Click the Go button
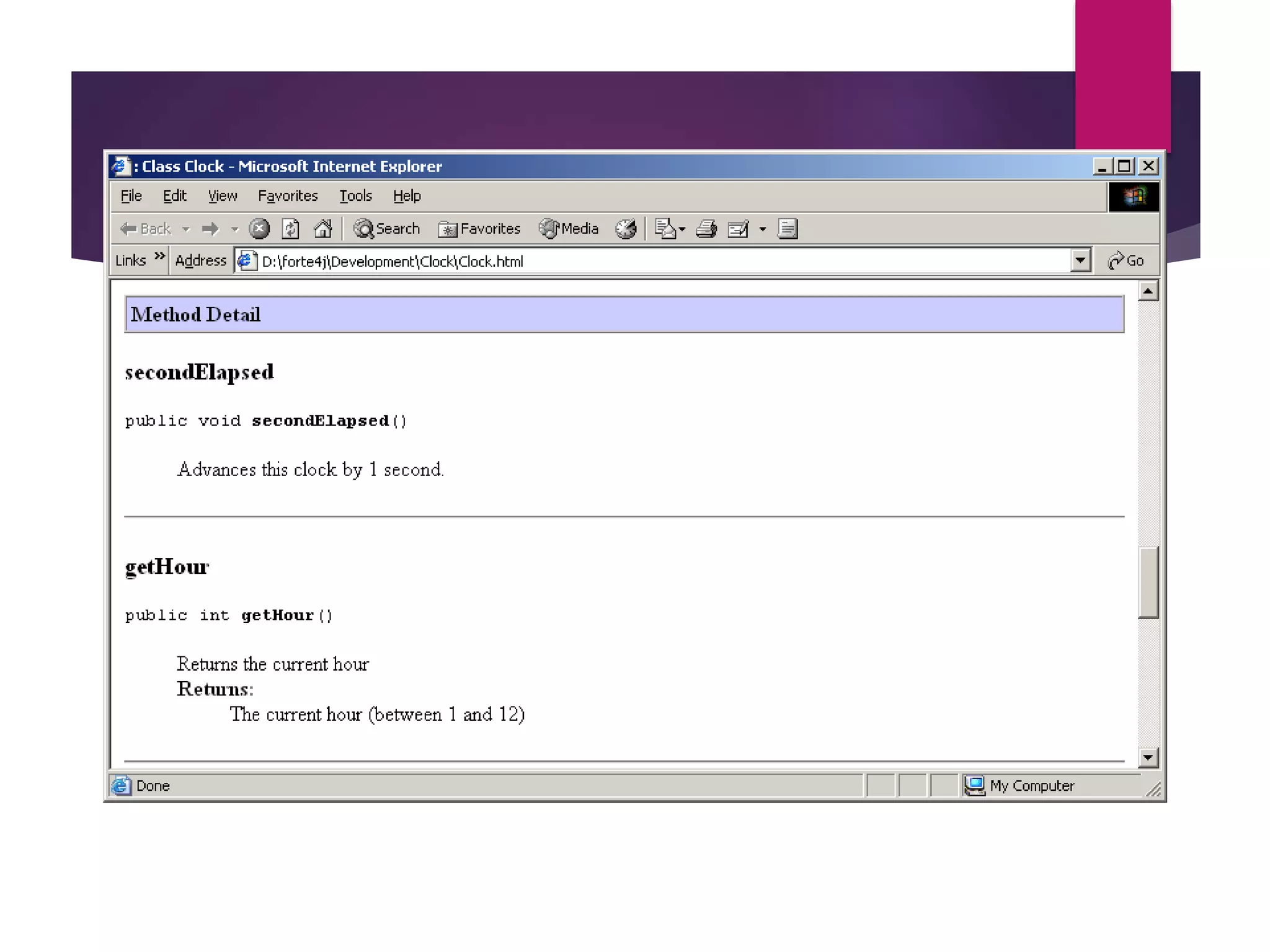The width and height of the screenshot is (1270, 952). click(1126, 261)
